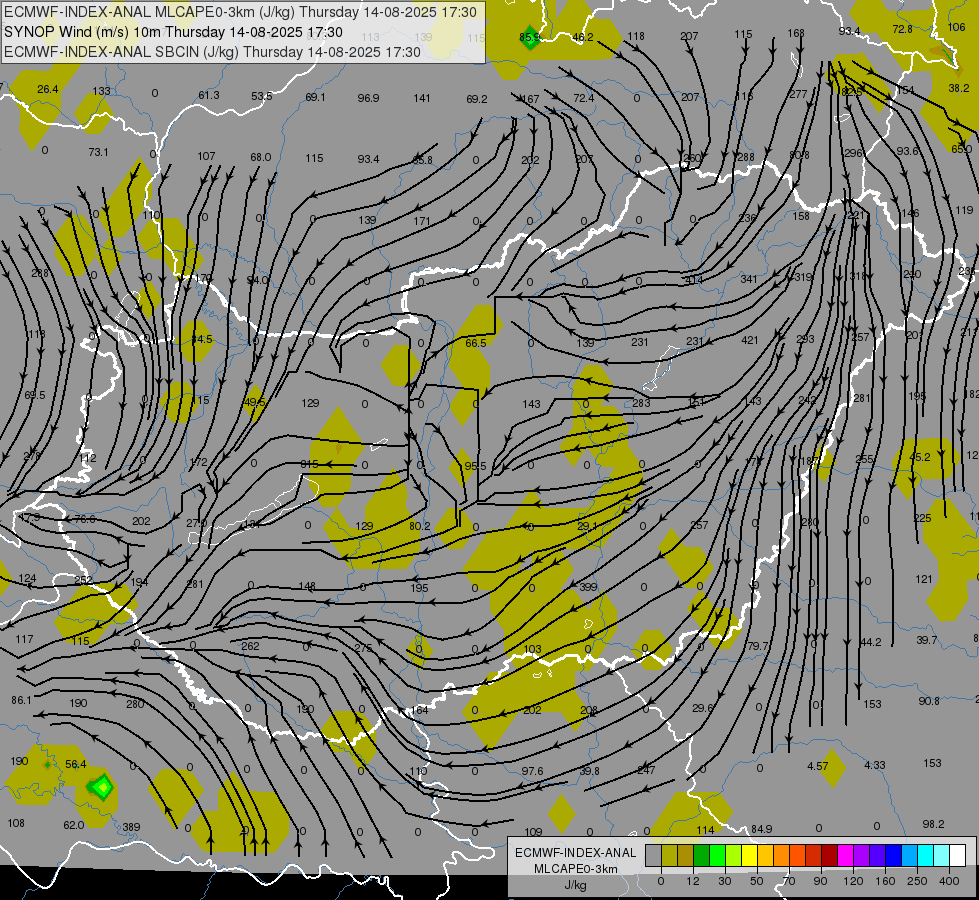Click the gray zero-value swatch in legend
The width and height of the screenshot is (979, 900).
point(654,855)
